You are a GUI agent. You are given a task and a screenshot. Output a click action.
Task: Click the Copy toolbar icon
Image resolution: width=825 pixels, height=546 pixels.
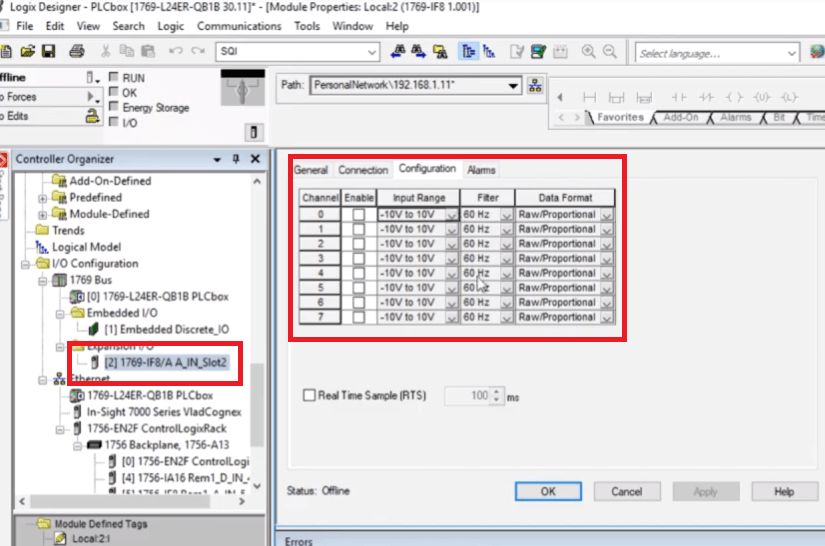[x=126, y=51]
